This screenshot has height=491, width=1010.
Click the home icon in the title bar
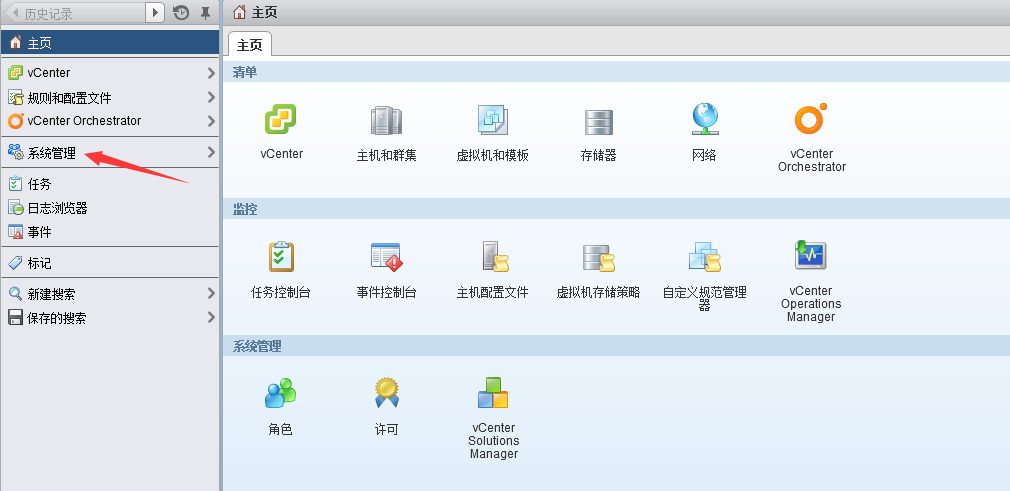point(240,12)
